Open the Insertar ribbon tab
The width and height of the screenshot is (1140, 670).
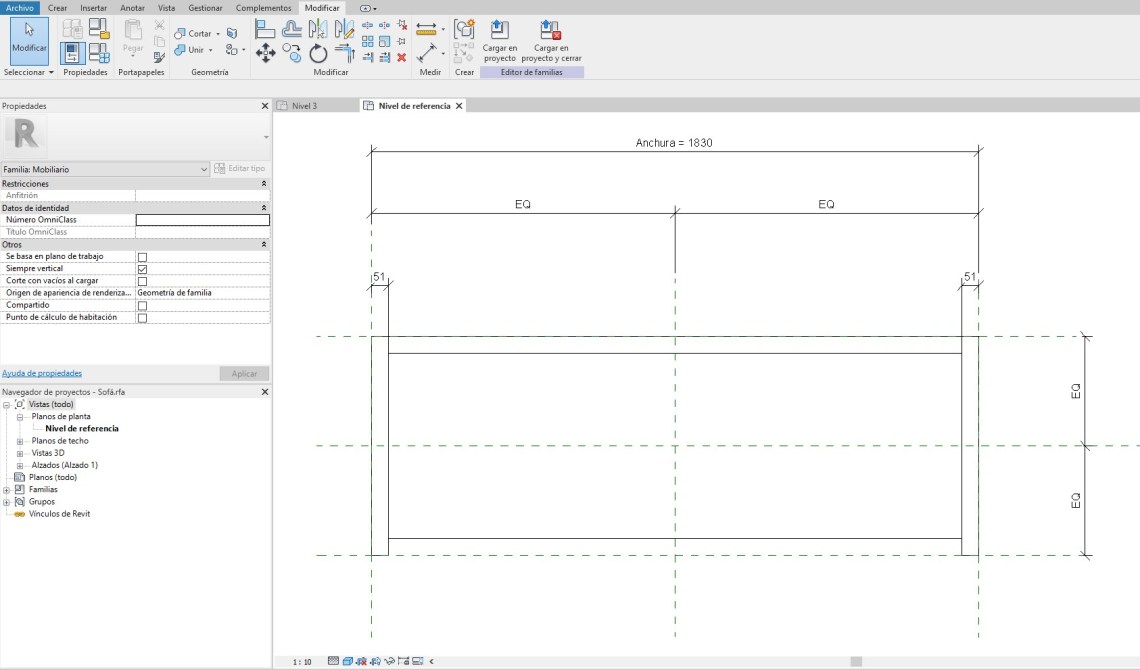click(93, 7)
